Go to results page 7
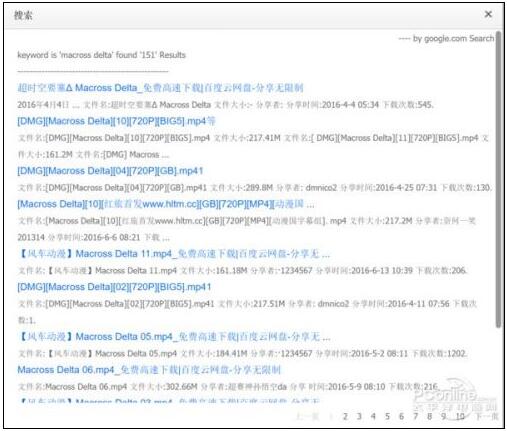Image resolution: width=507 pixels, height=431 pixels. [x=416, y=416]
